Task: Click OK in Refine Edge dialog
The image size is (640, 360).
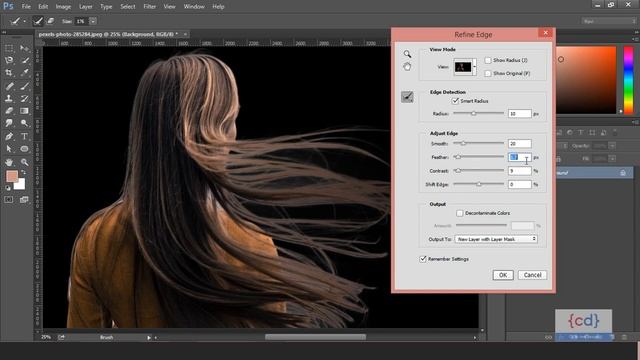Action: pos(503,275)
